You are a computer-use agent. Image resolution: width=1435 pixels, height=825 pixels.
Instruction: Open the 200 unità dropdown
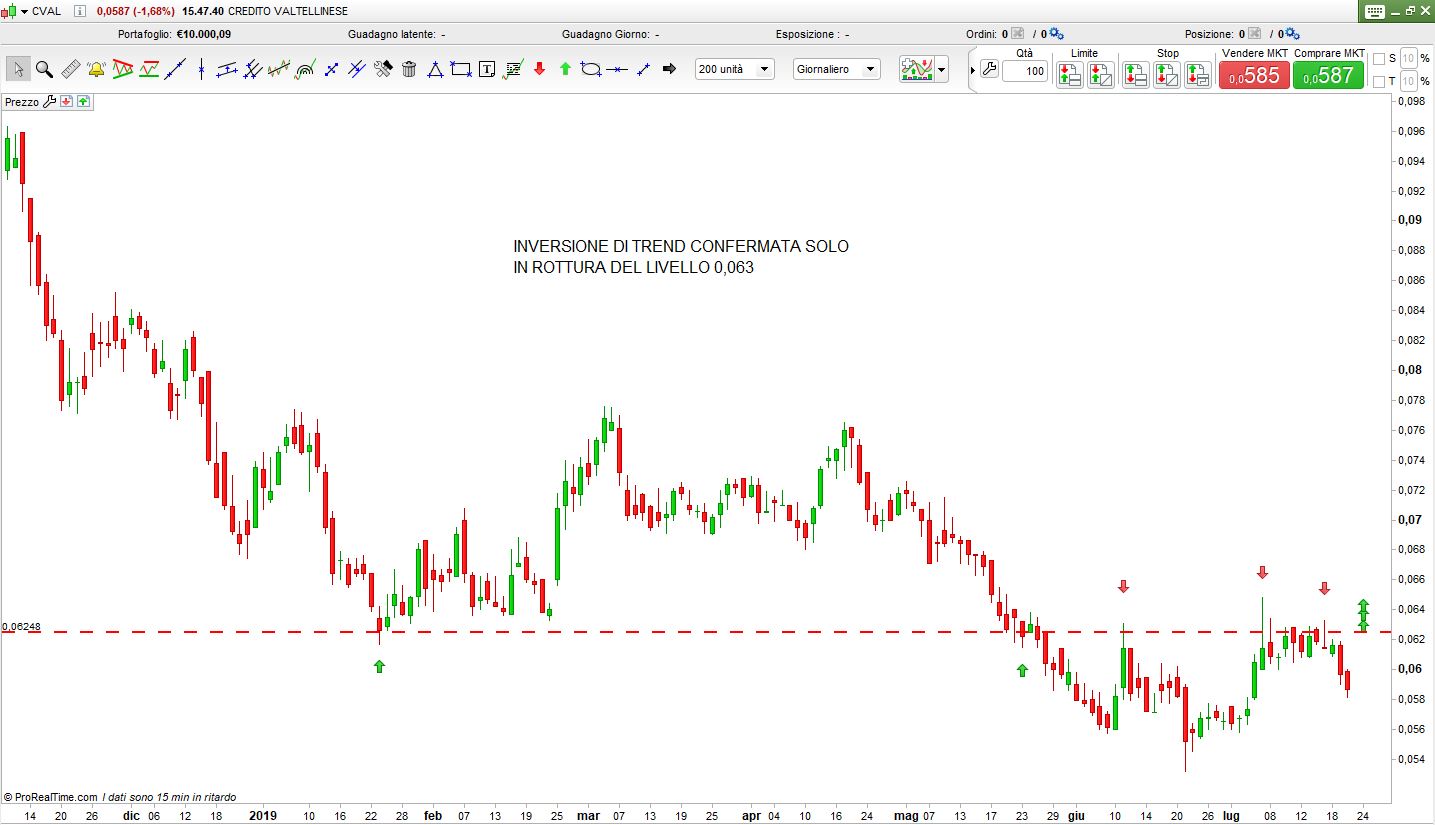coord(735,69)
